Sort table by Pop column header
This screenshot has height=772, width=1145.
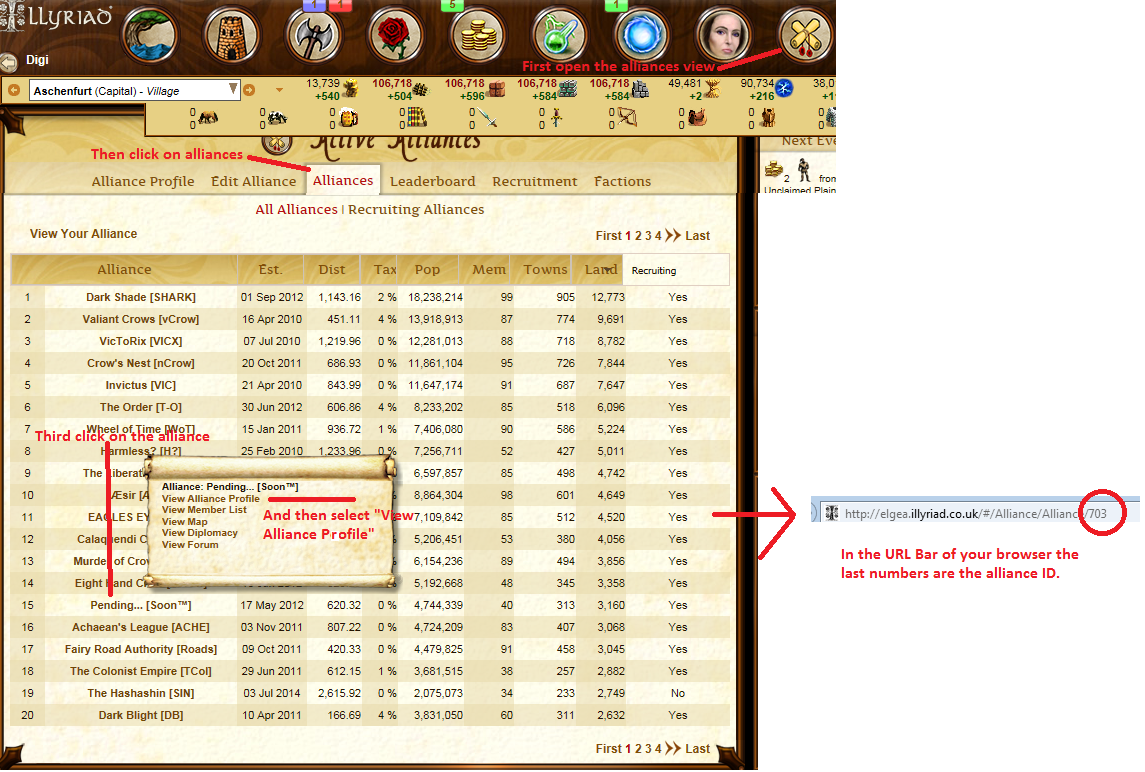point(427,269)
